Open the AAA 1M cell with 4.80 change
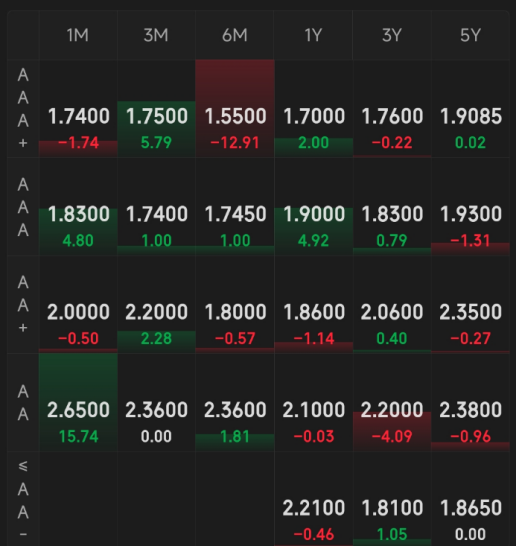 point(78,207)
